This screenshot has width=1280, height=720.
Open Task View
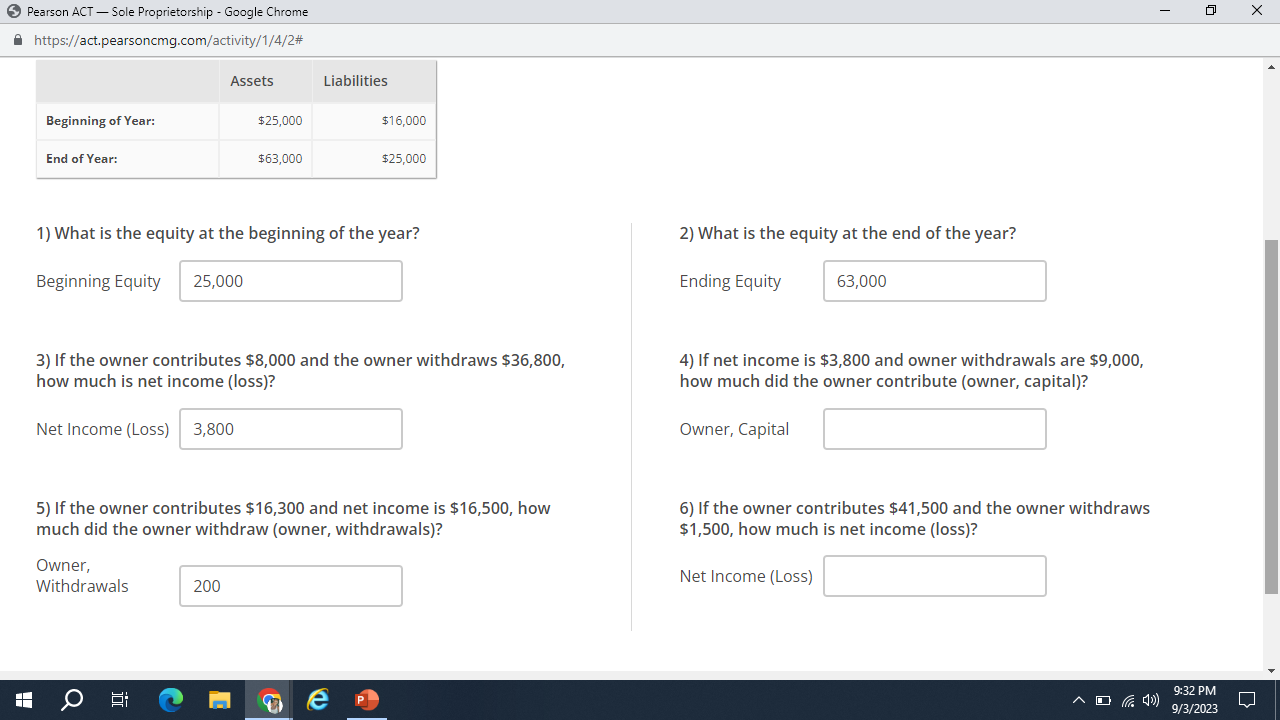tap(119, 700)
